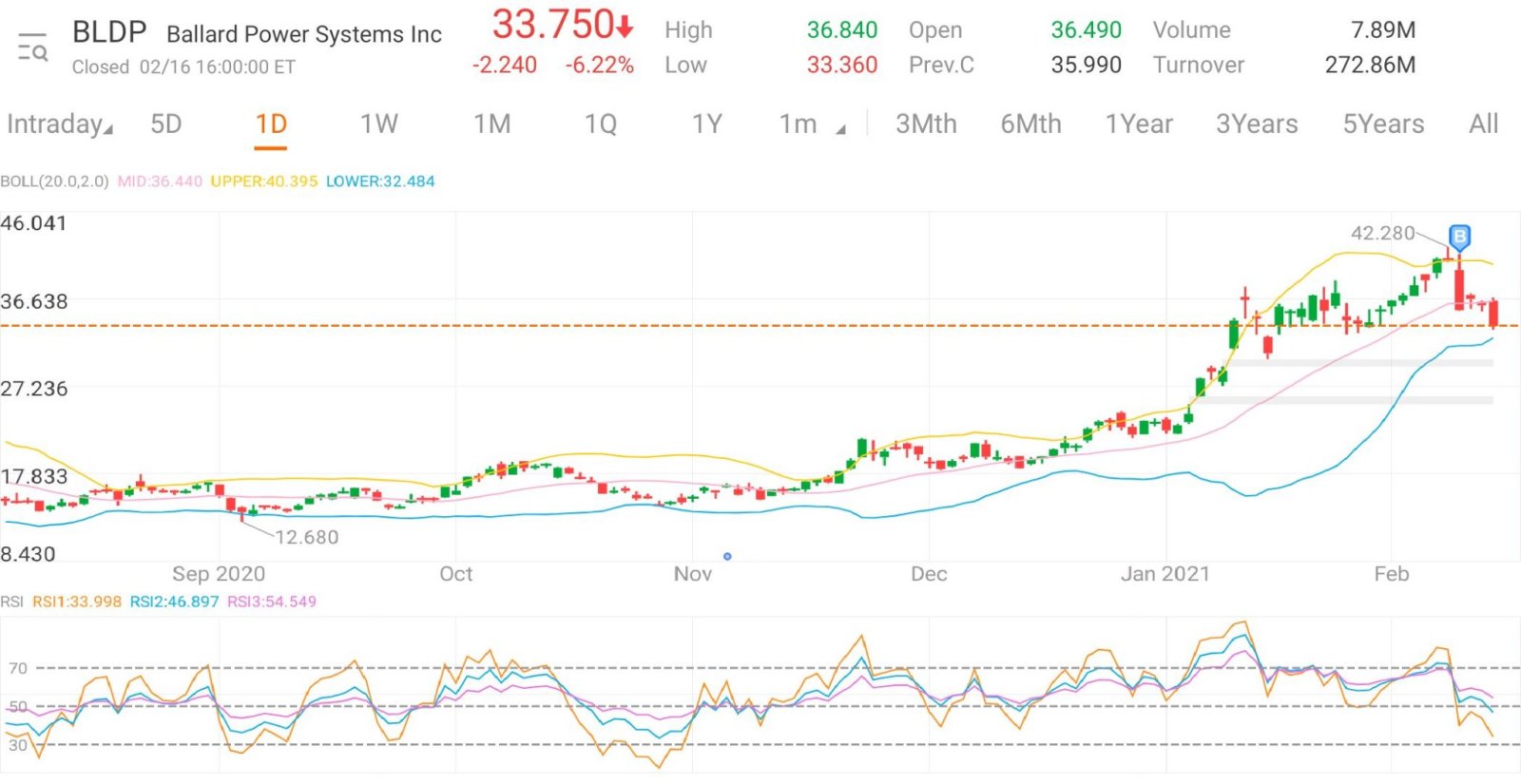Click the Ballard Power Systems Inc name

pos(304,34)
